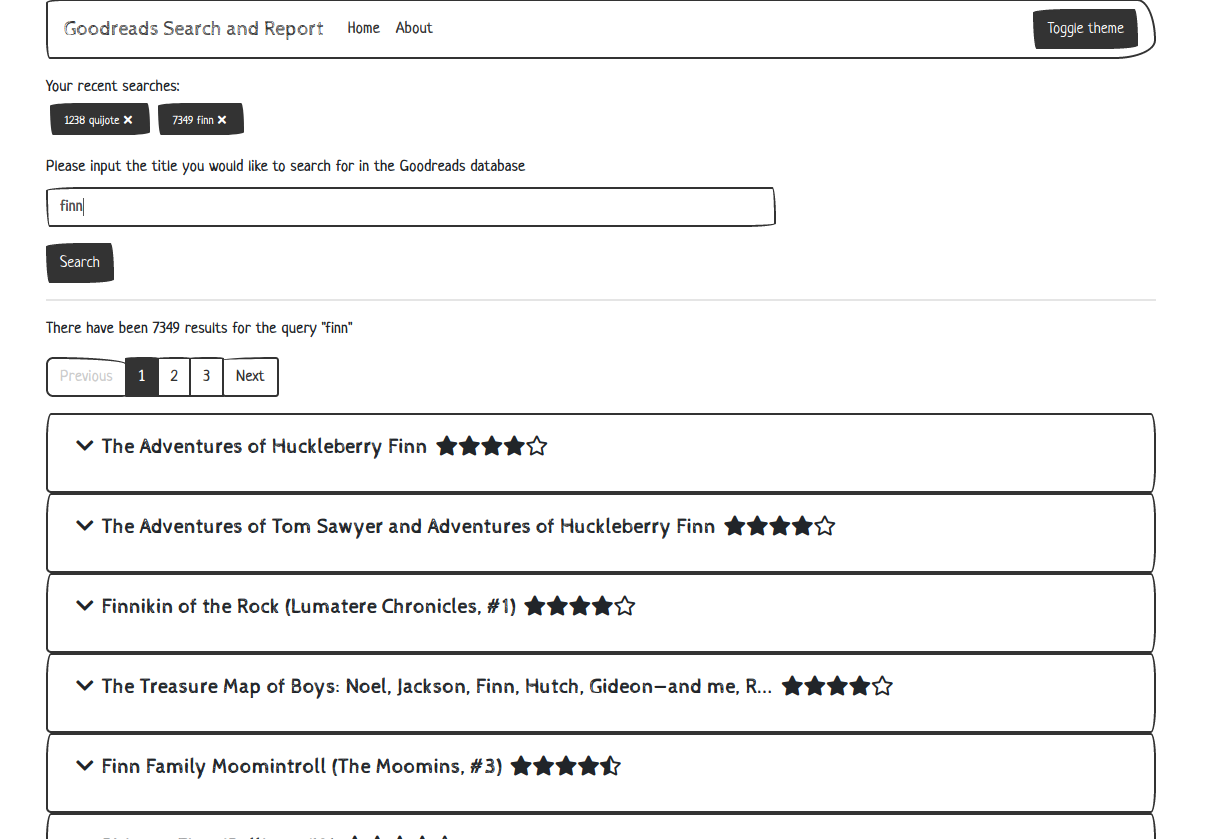Open the About nav link
The image size is (1215, 839).
click(x=414, y=28)
